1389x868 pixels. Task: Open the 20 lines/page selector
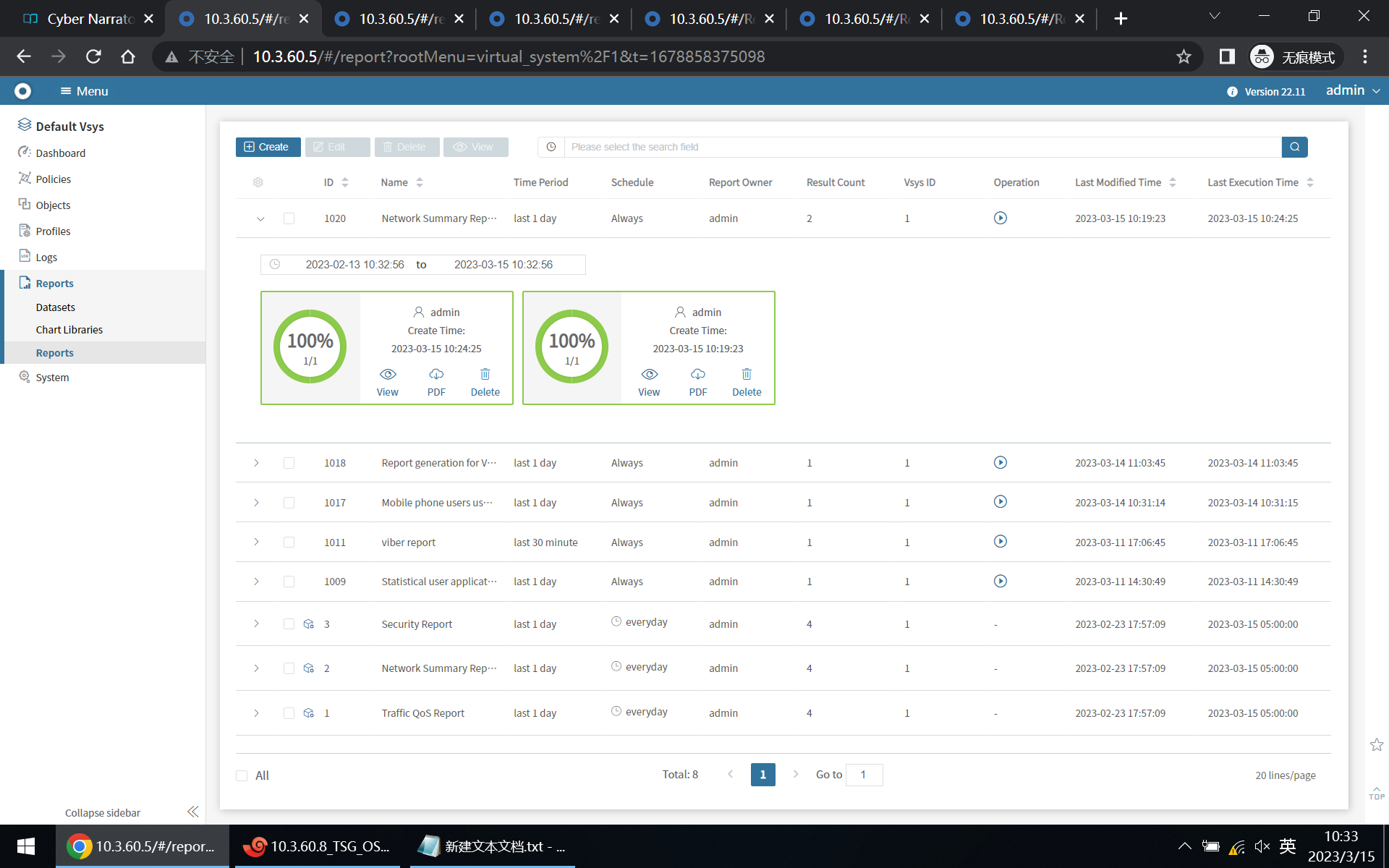1285,775
